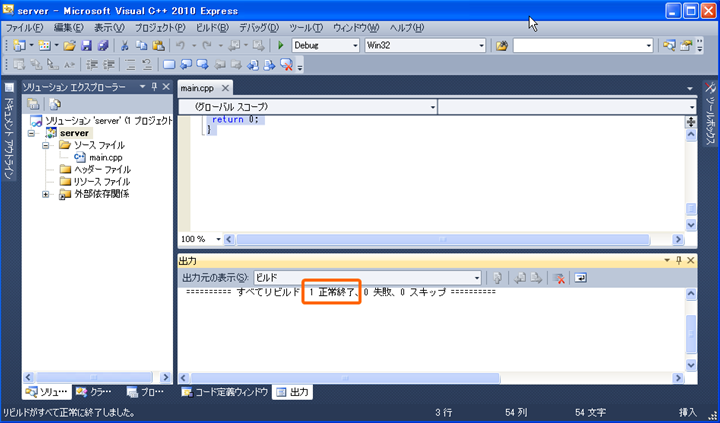The height and width of the screenshot is (423, 720).
Task: Switch to the 出力 bottom tab
Action: [292, 392]
